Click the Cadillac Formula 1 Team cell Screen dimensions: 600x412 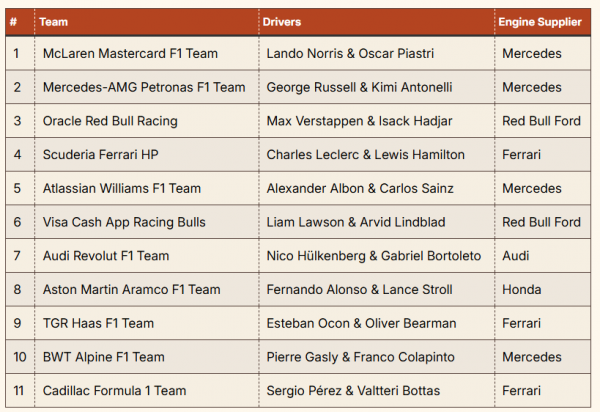click(x=115, y=391)
